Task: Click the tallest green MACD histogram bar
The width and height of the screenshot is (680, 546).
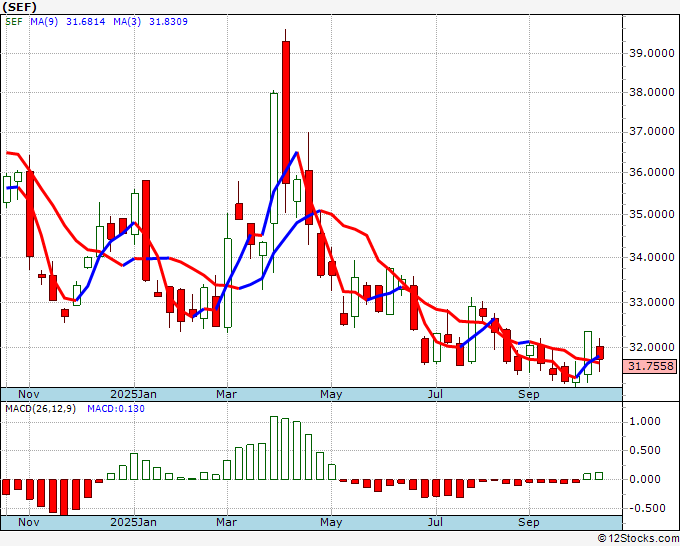Action: pos(275,447)
